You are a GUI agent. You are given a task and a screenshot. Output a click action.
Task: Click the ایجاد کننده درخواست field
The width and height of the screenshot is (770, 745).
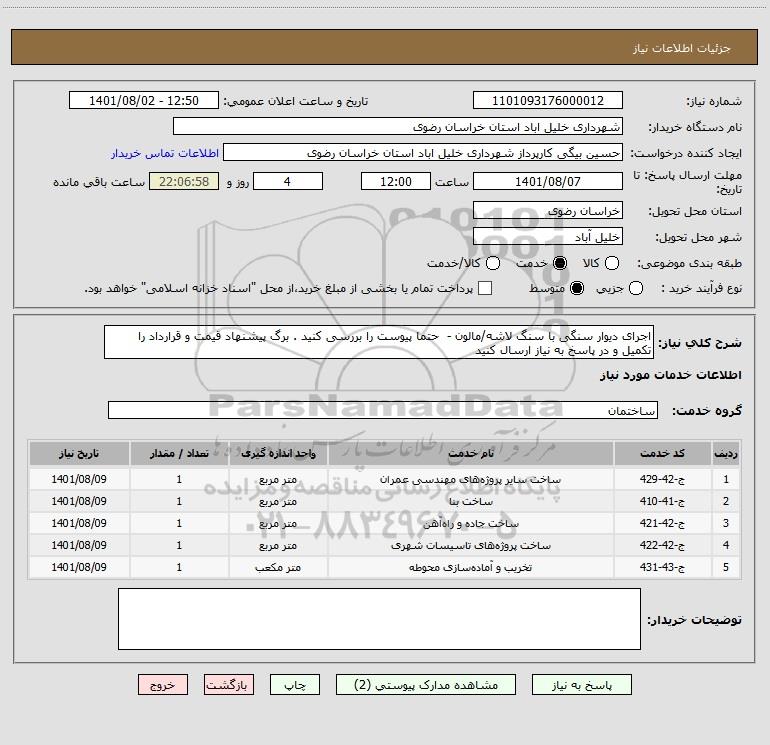click(x=423, y=153)
